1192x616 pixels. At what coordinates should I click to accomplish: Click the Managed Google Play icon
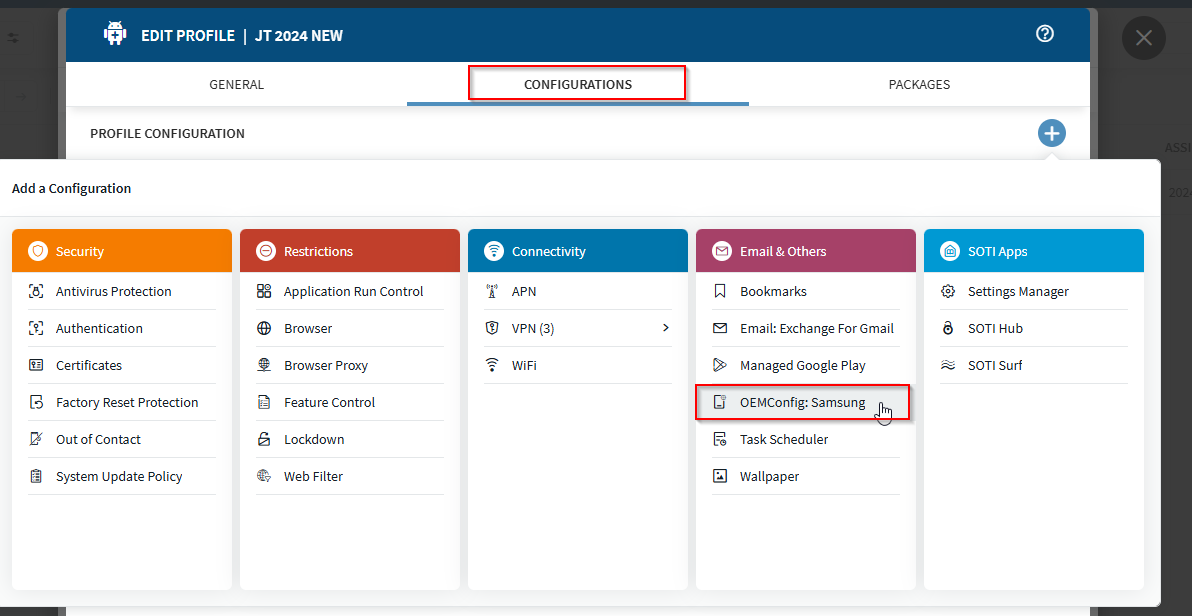[721, 365]
